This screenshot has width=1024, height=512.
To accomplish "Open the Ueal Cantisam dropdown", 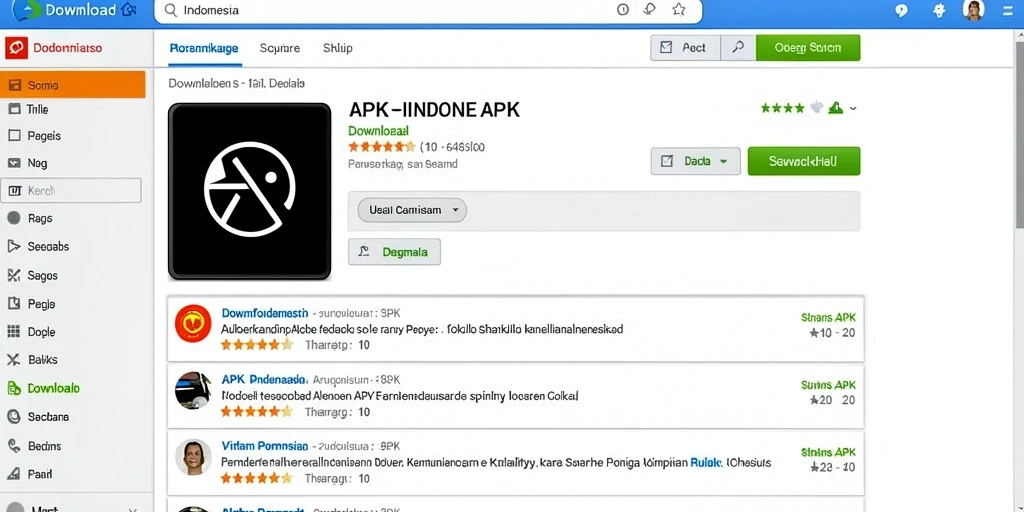I will pyautogui.click(x=412, y=210).
